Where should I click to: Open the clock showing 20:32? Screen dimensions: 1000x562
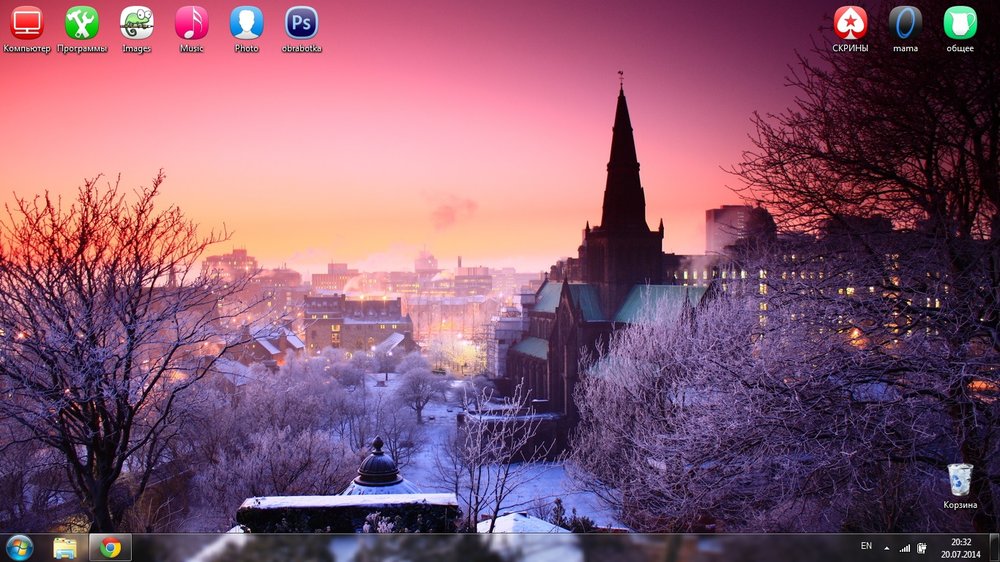point(961,547)
